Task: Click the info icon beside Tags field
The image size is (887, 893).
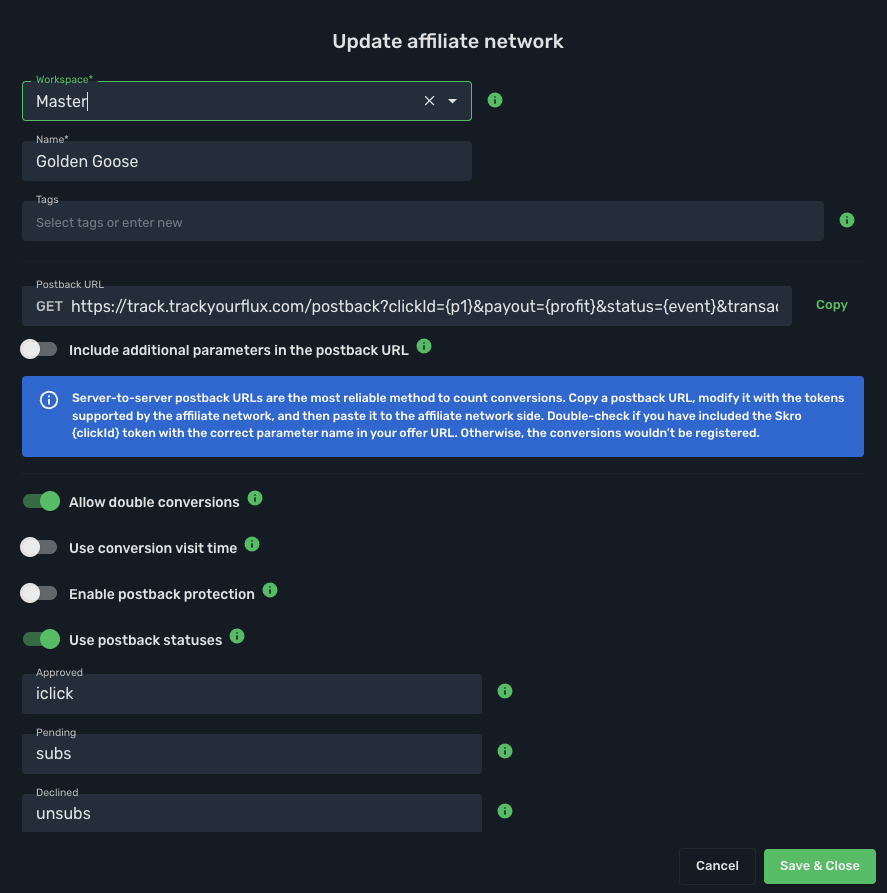Action: pyautogui.click(x=847, y=220)
